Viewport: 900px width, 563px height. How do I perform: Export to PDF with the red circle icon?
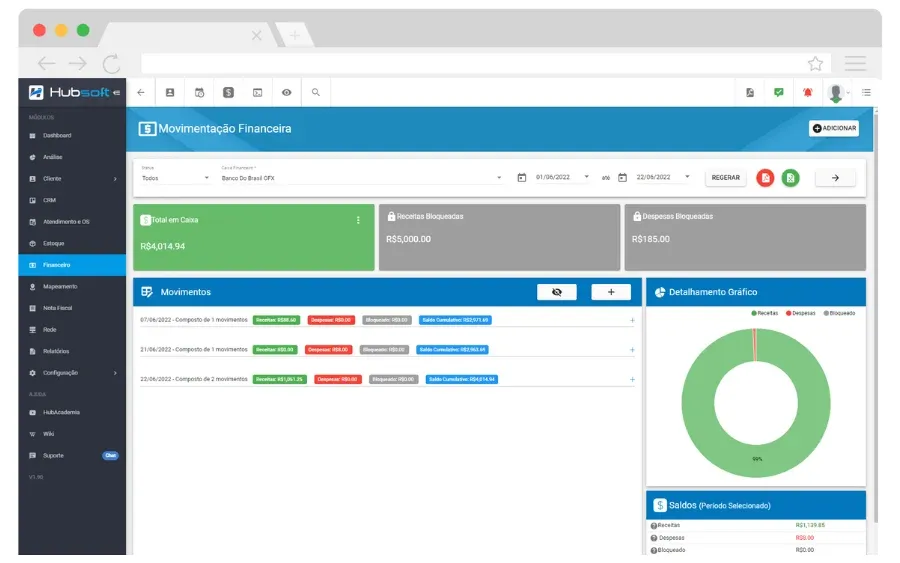coord(765,178)
